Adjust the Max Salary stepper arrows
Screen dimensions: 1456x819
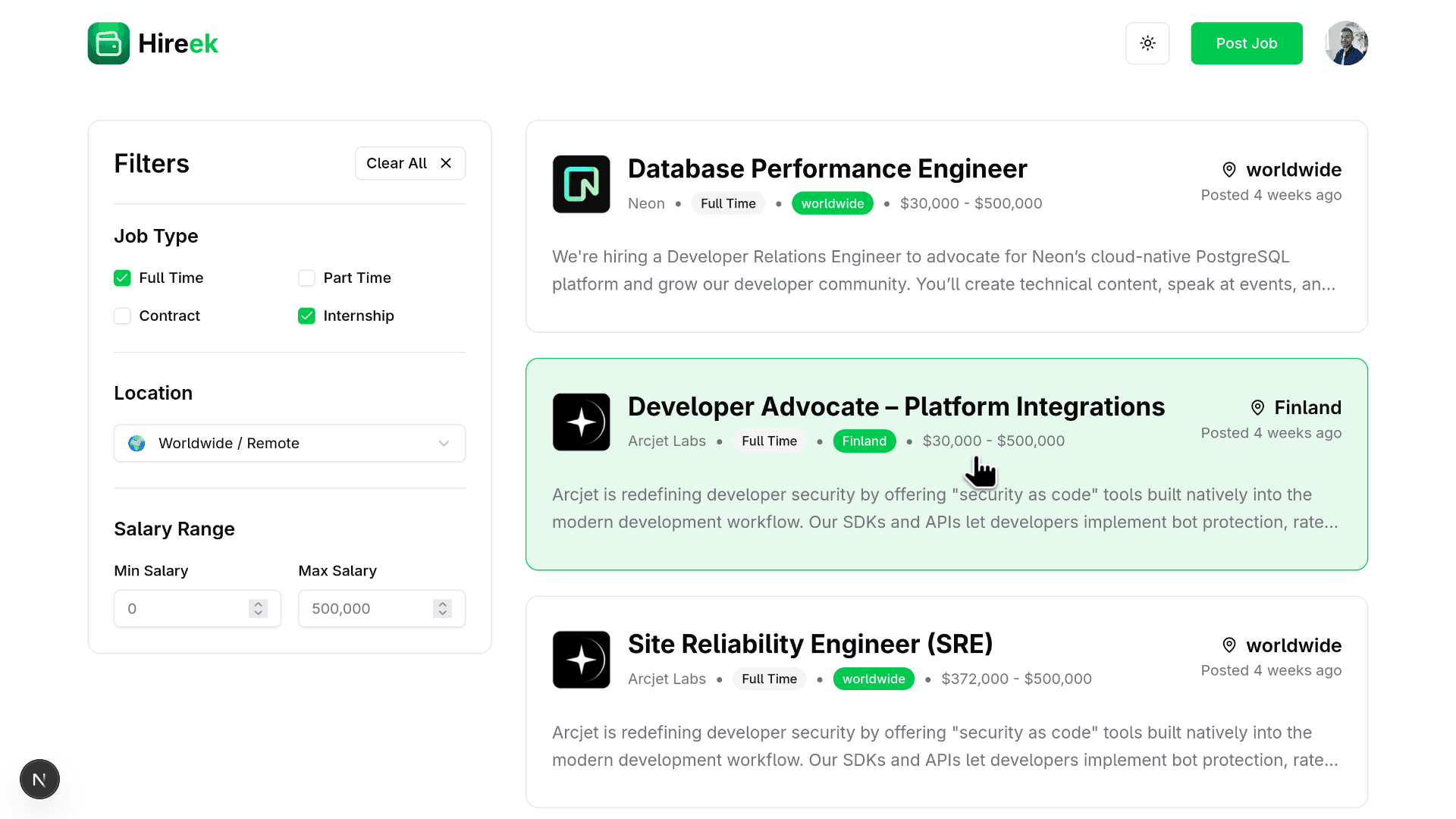(x=442, y=608)
